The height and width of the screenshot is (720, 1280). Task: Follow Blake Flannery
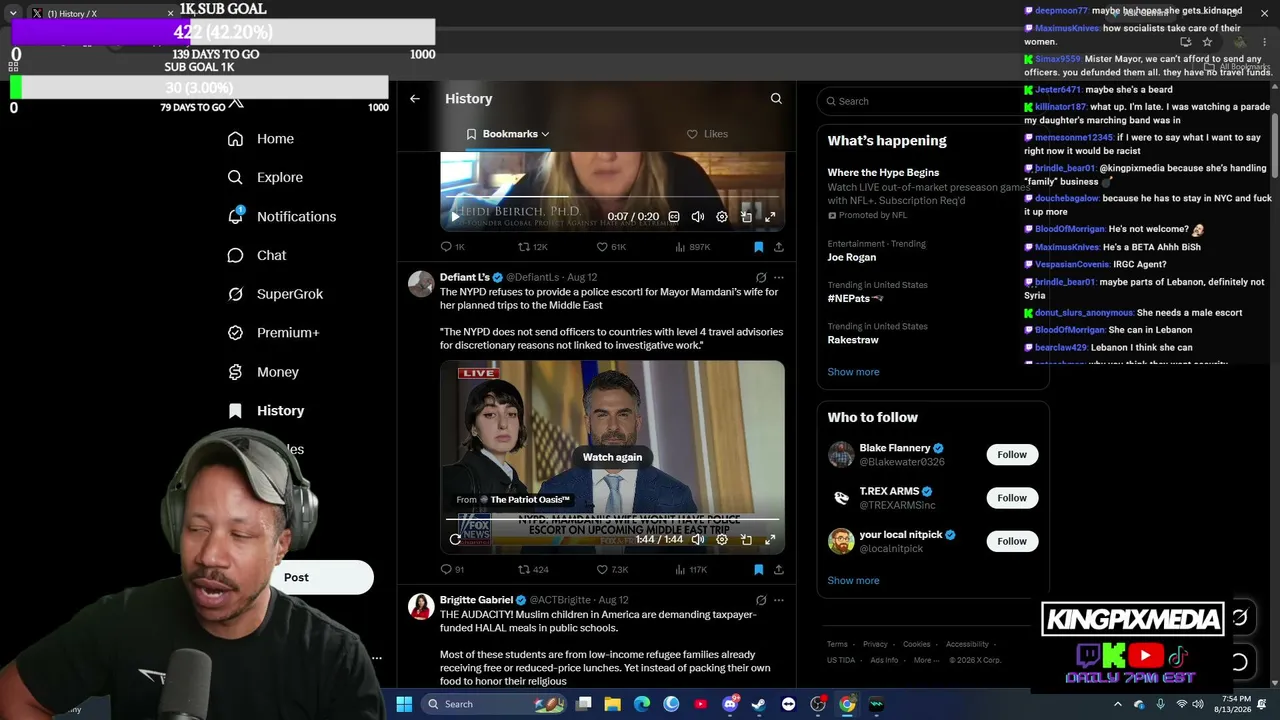1012,455
